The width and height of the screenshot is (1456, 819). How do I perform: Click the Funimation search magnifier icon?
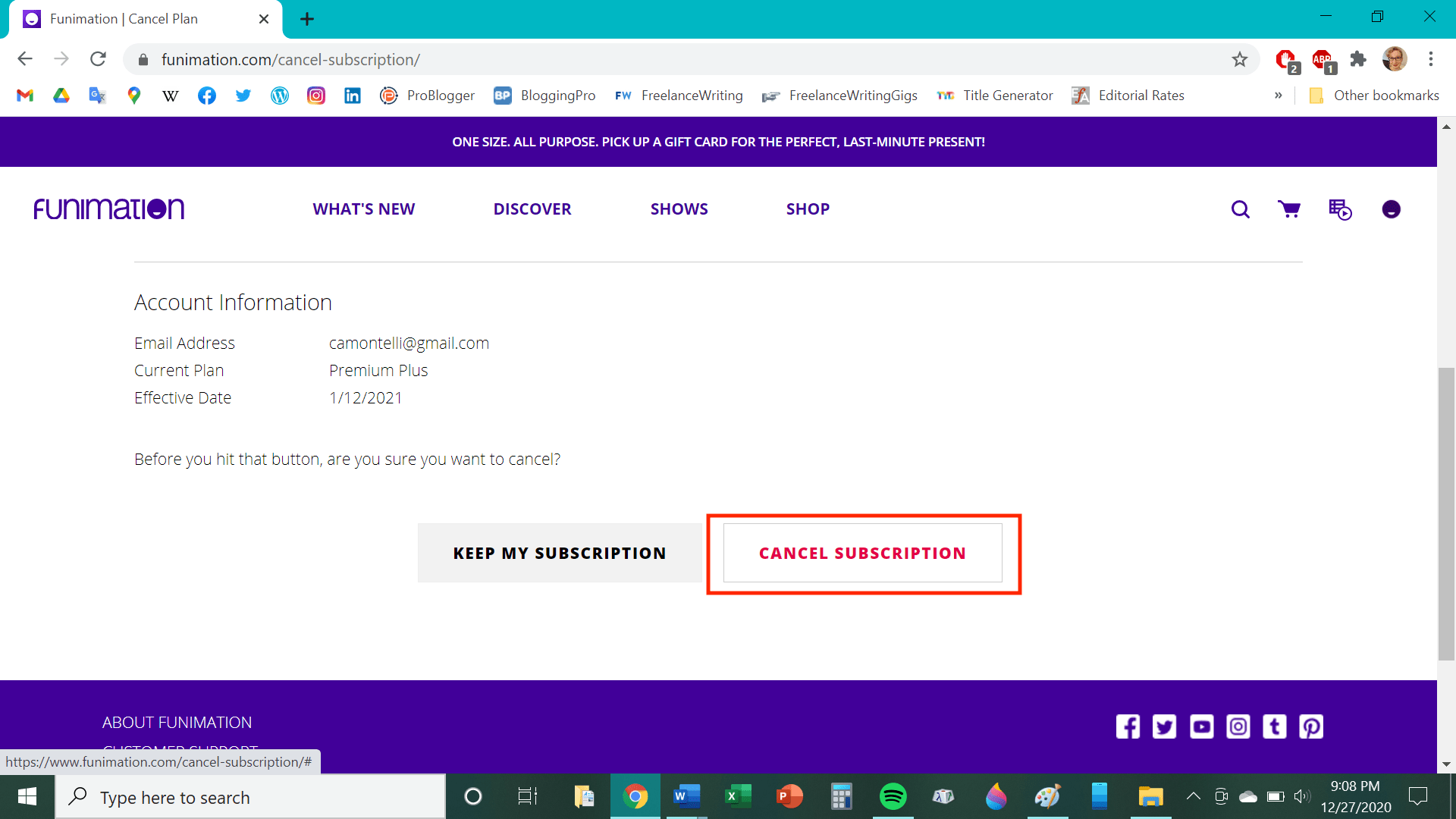[1240, 209]
